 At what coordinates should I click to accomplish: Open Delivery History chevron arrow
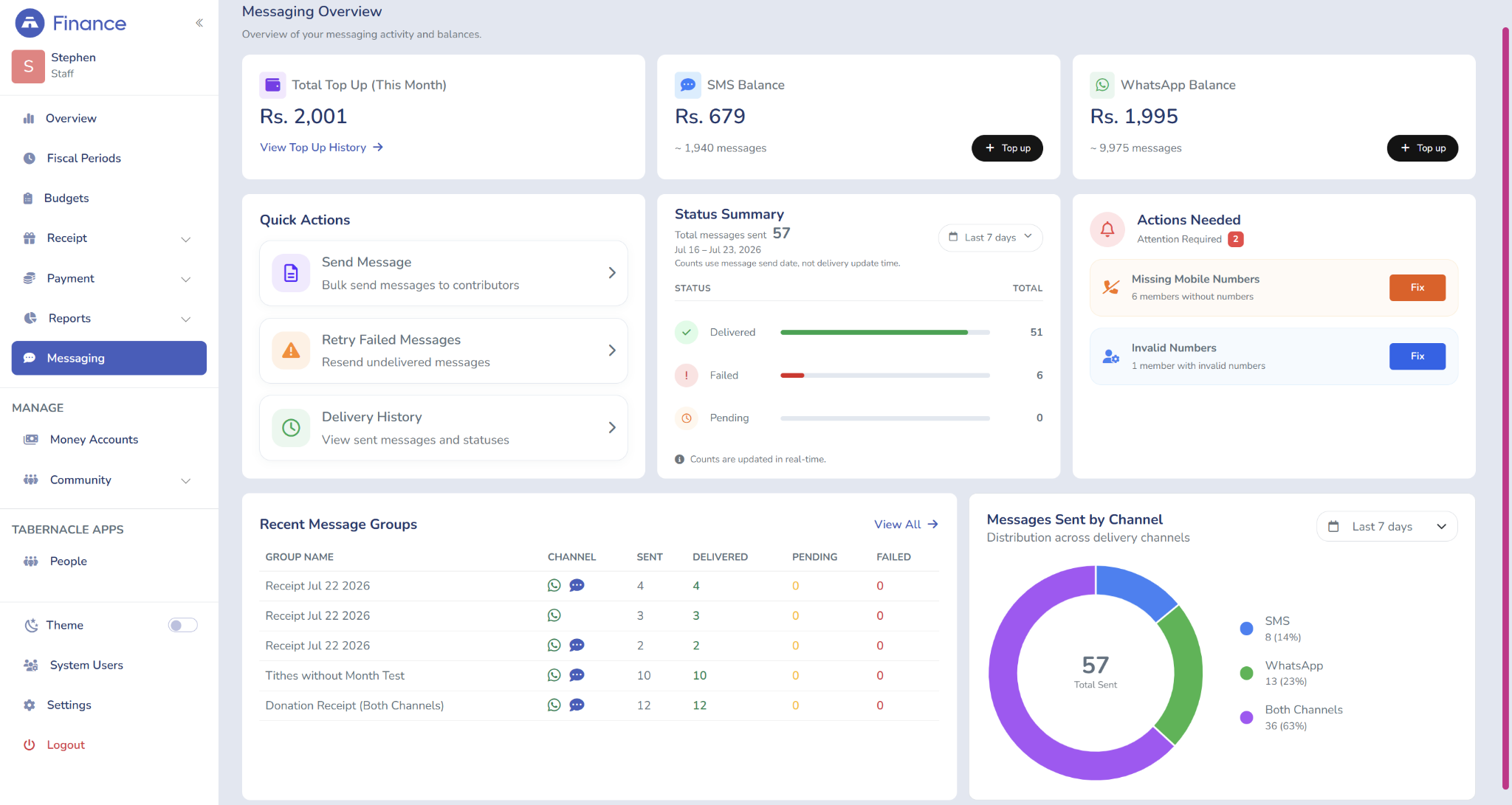click(612, 428)
